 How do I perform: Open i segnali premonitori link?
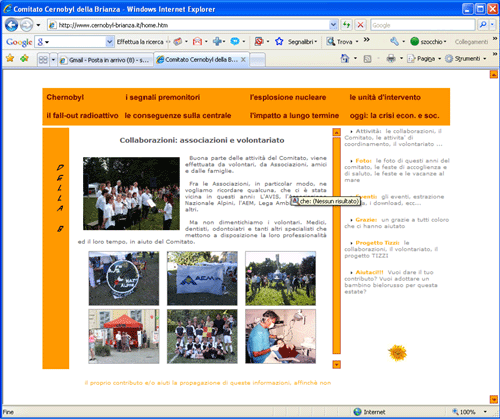(163, 97)
